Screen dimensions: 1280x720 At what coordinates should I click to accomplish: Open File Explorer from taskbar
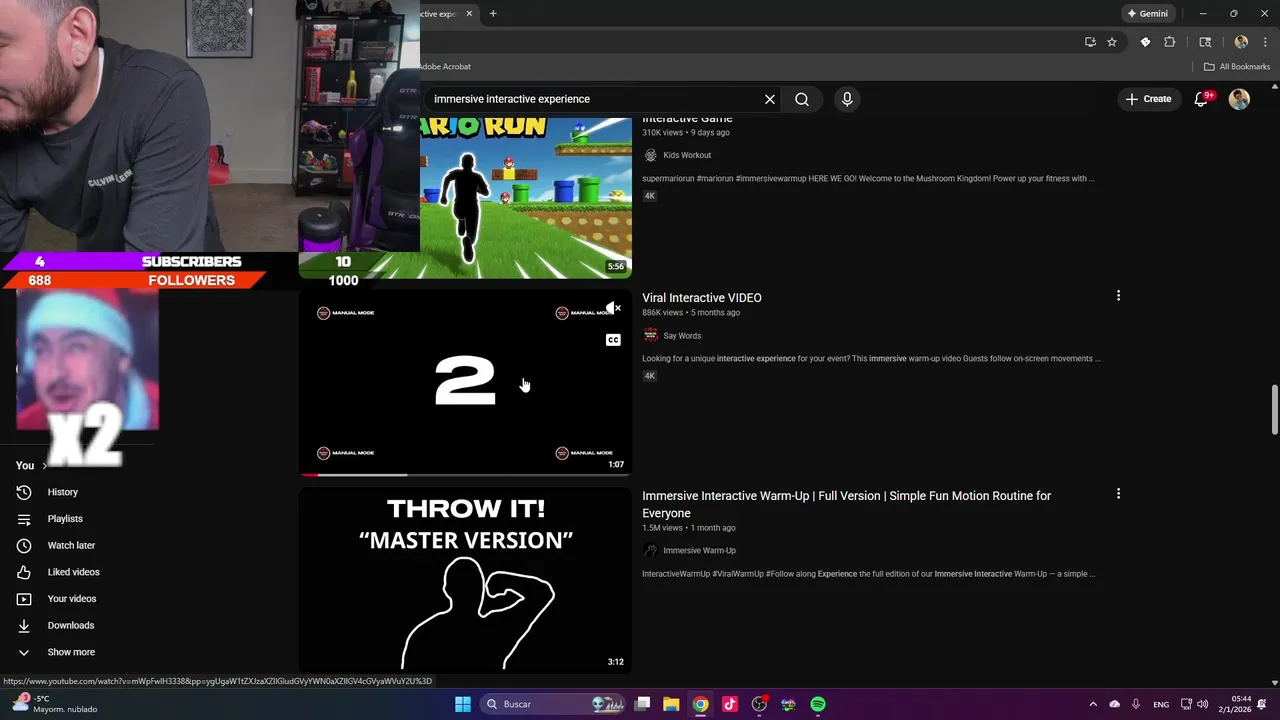671,704
